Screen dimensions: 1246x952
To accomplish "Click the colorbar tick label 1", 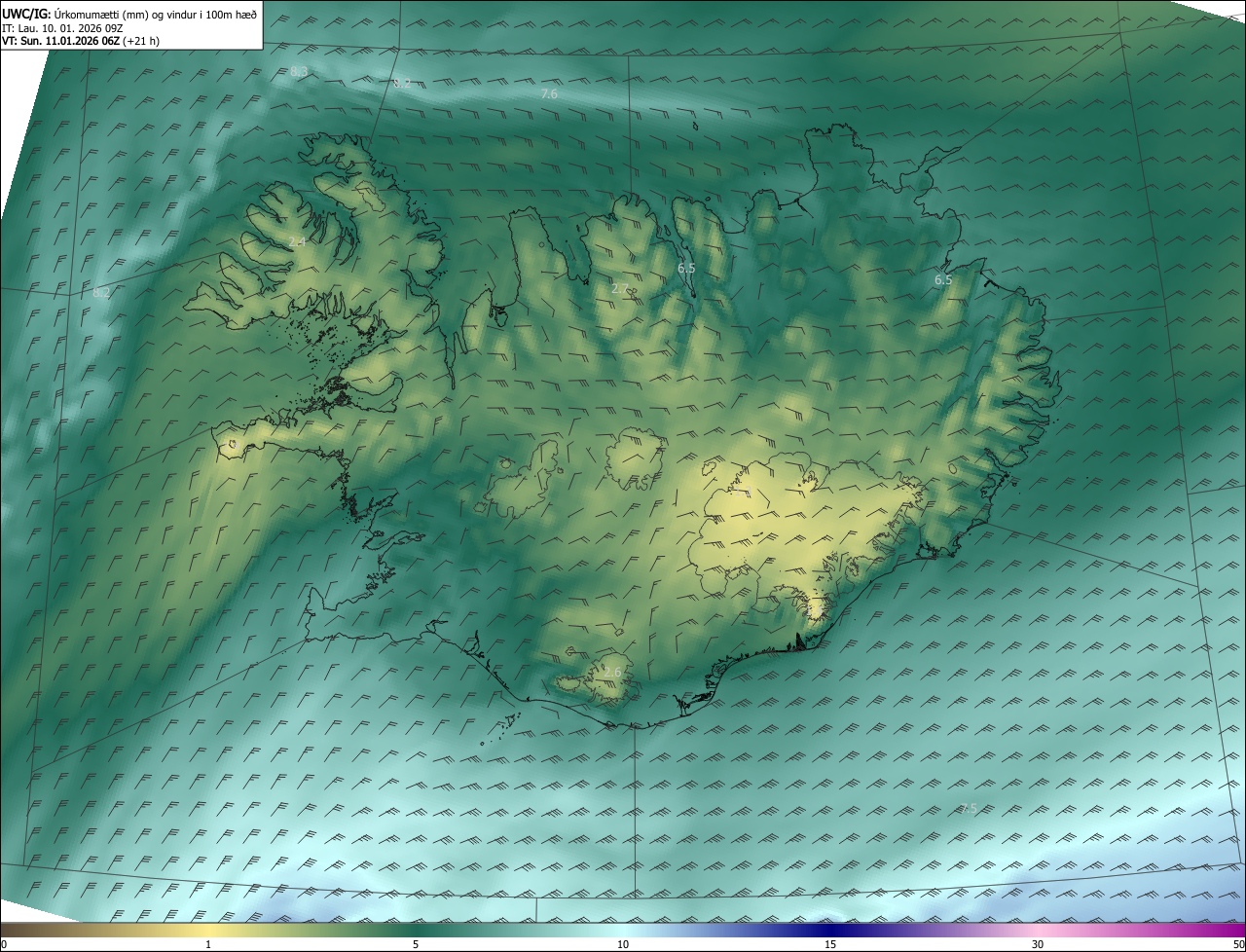I will coord(208,944).
